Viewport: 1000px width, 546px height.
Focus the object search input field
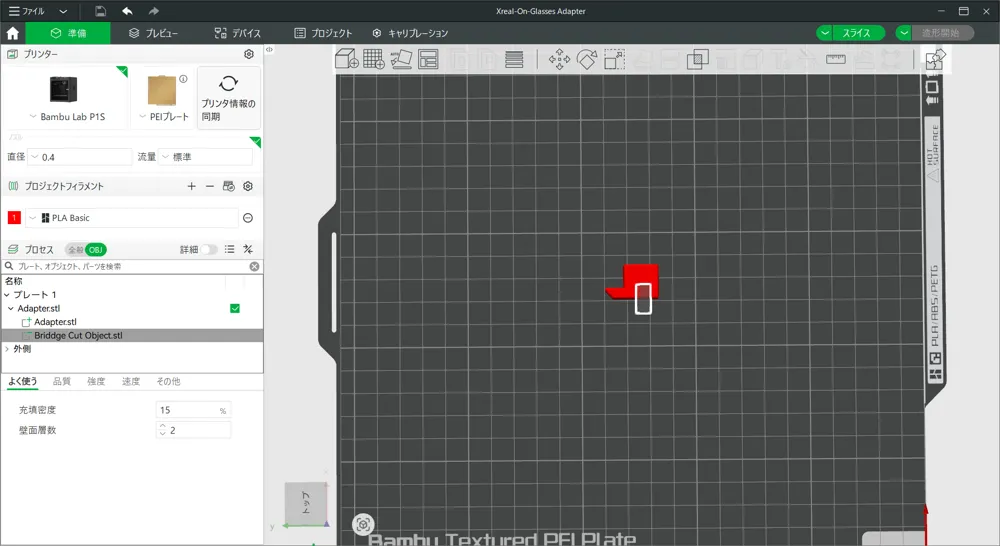click(x=131, y=267)
